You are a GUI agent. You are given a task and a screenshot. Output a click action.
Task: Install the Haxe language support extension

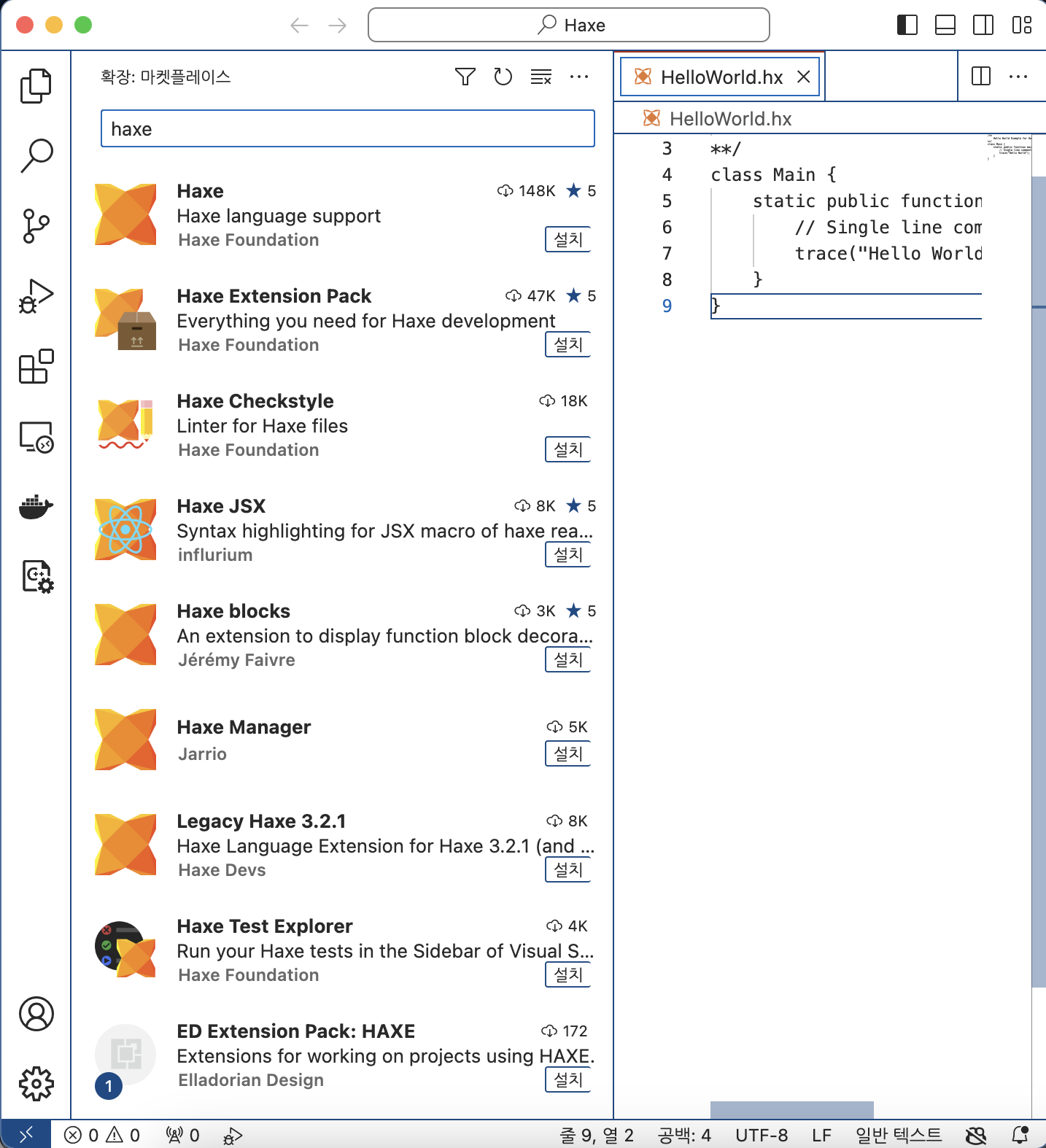click(x=568, y=239)
